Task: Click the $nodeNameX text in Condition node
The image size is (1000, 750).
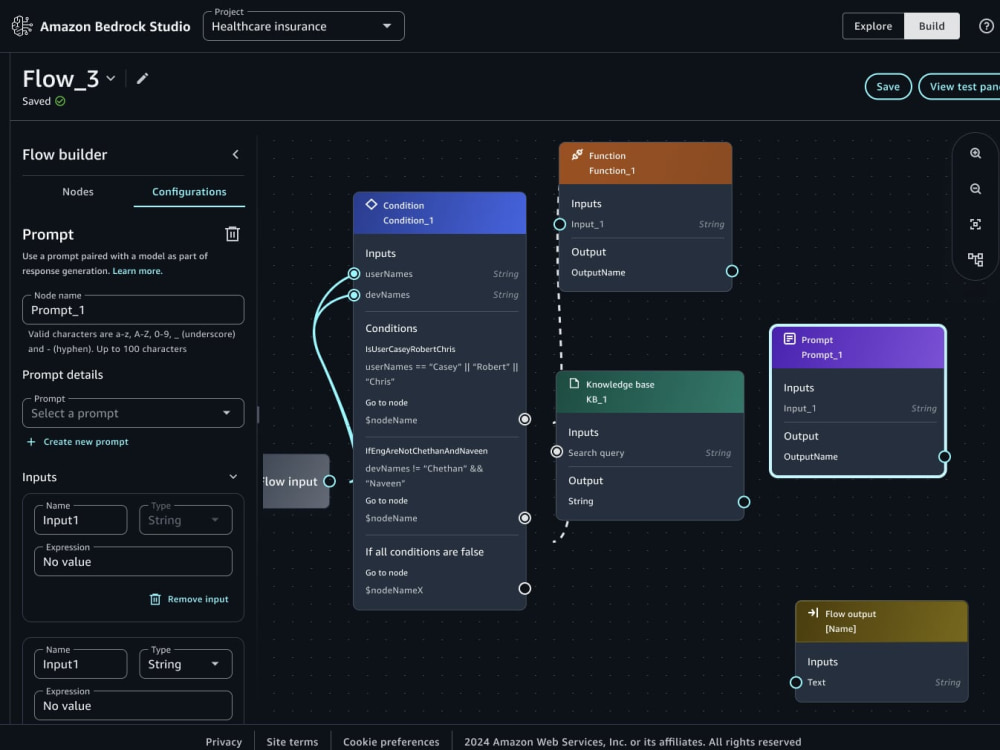Action: tap(394, 590)
